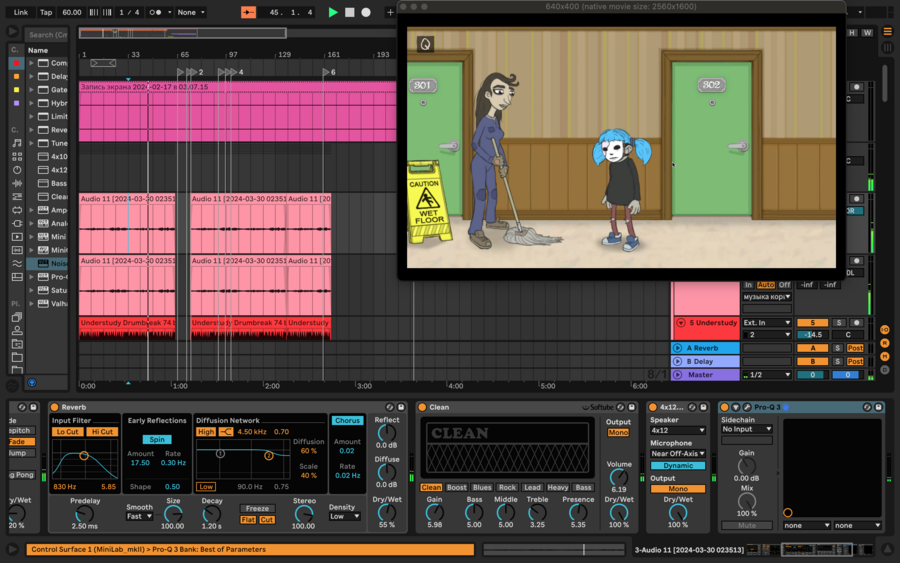
Task: Select the Heavy amp type tab
Action: [x=558, y=487]
